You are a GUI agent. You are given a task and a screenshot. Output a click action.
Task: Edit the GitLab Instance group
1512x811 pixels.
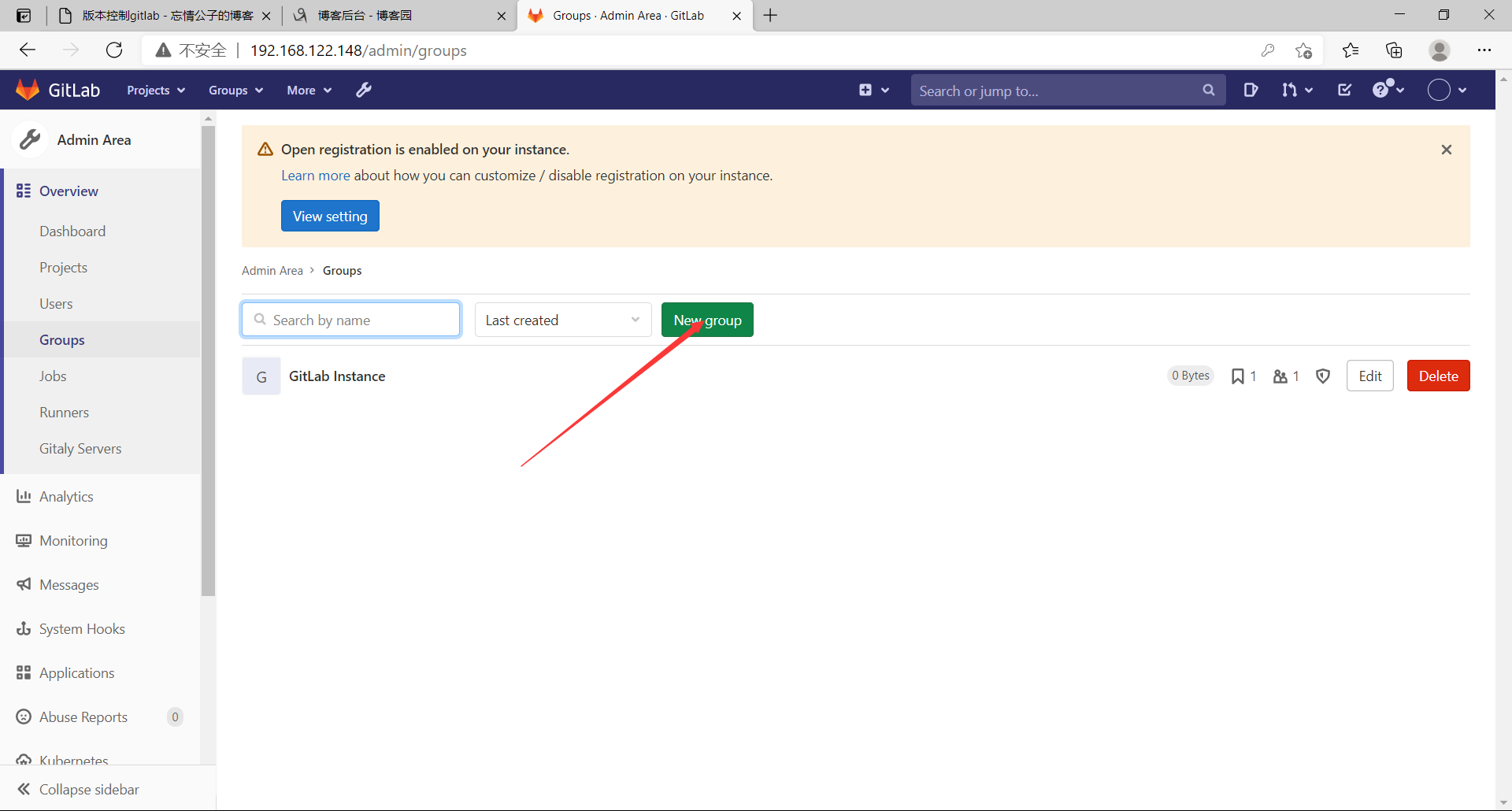pos(1370,376)
